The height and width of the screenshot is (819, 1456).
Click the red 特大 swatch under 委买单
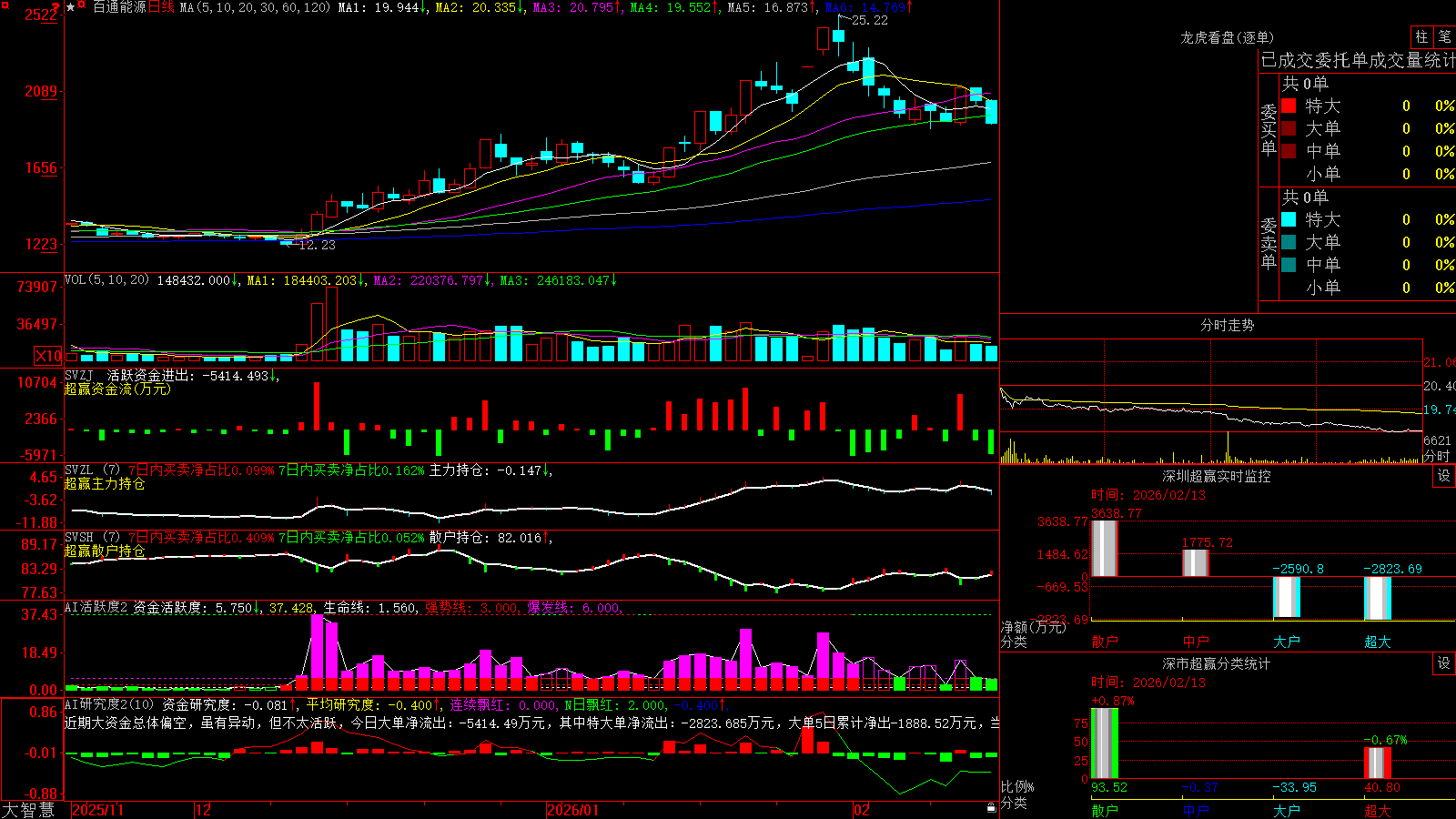click(1289, 106)
